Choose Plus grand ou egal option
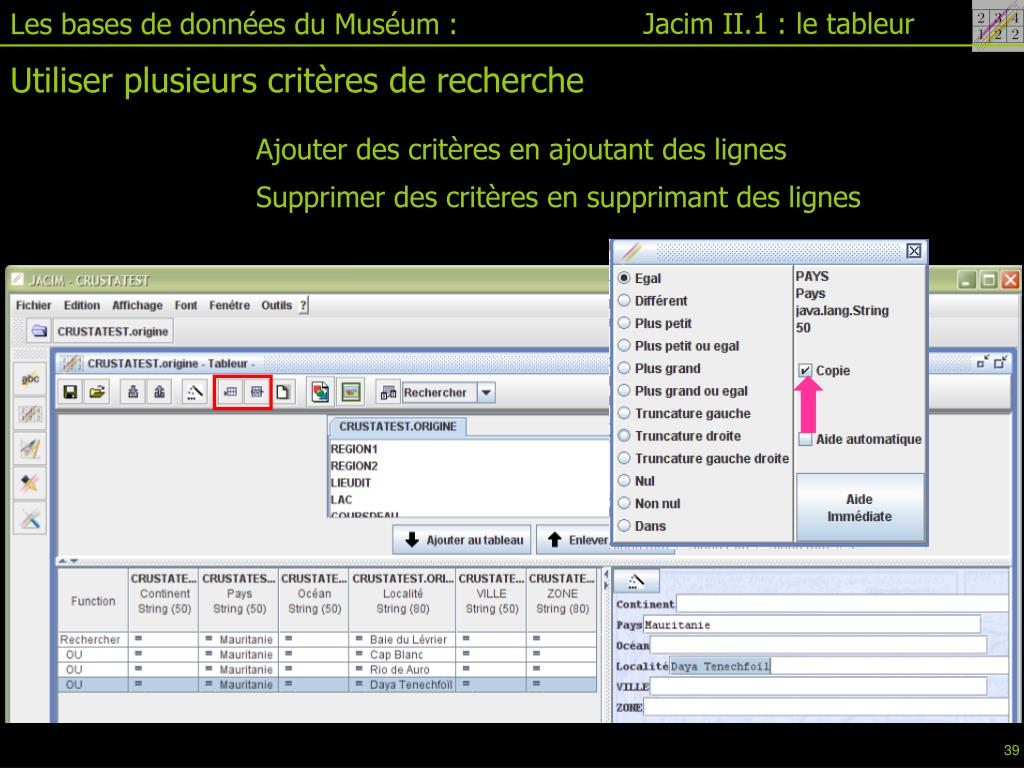Image resolution: width=1024 pixels, height=768 pixels. click(x=624, y=391)
